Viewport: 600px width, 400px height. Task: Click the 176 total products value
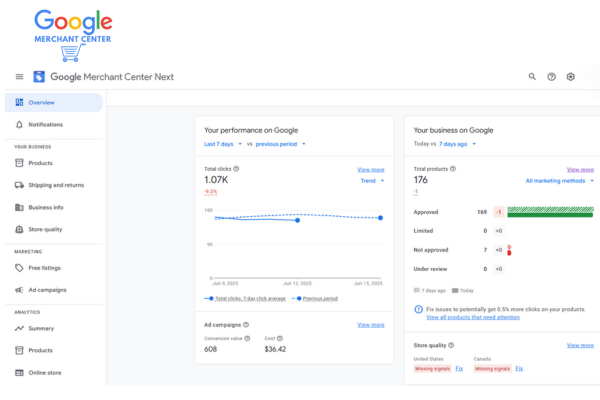421,180
